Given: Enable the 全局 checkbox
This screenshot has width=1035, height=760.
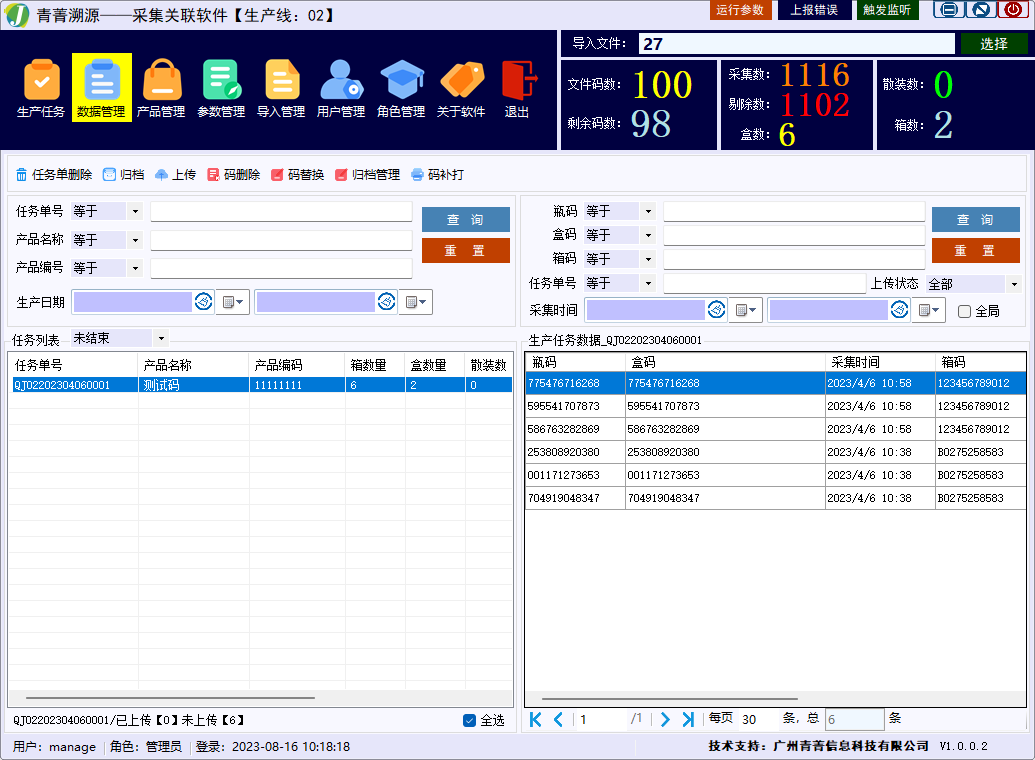Looking at the screenshot, I should (x=965, y=311).
